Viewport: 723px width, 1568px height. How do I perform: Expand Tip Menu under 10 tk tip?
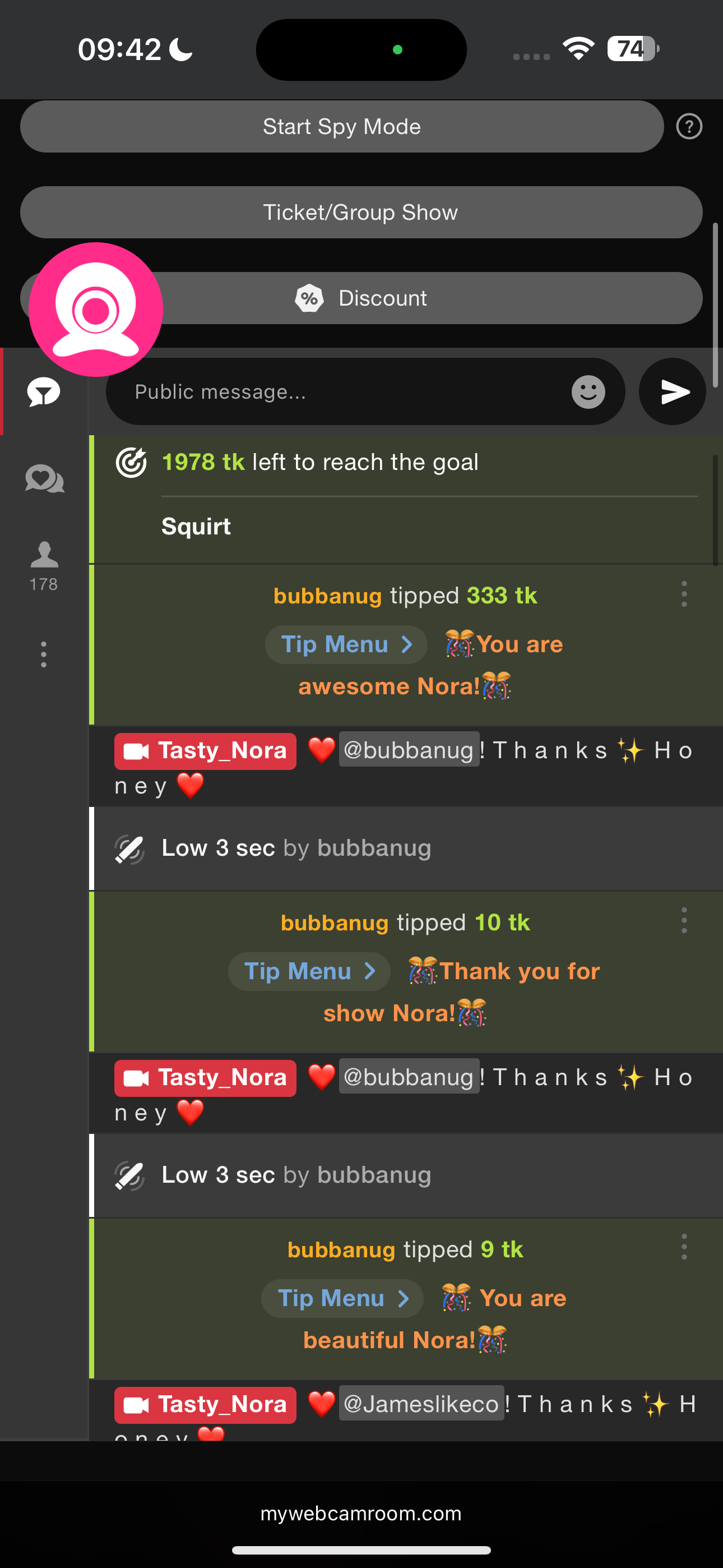click(x=309, y=971)
